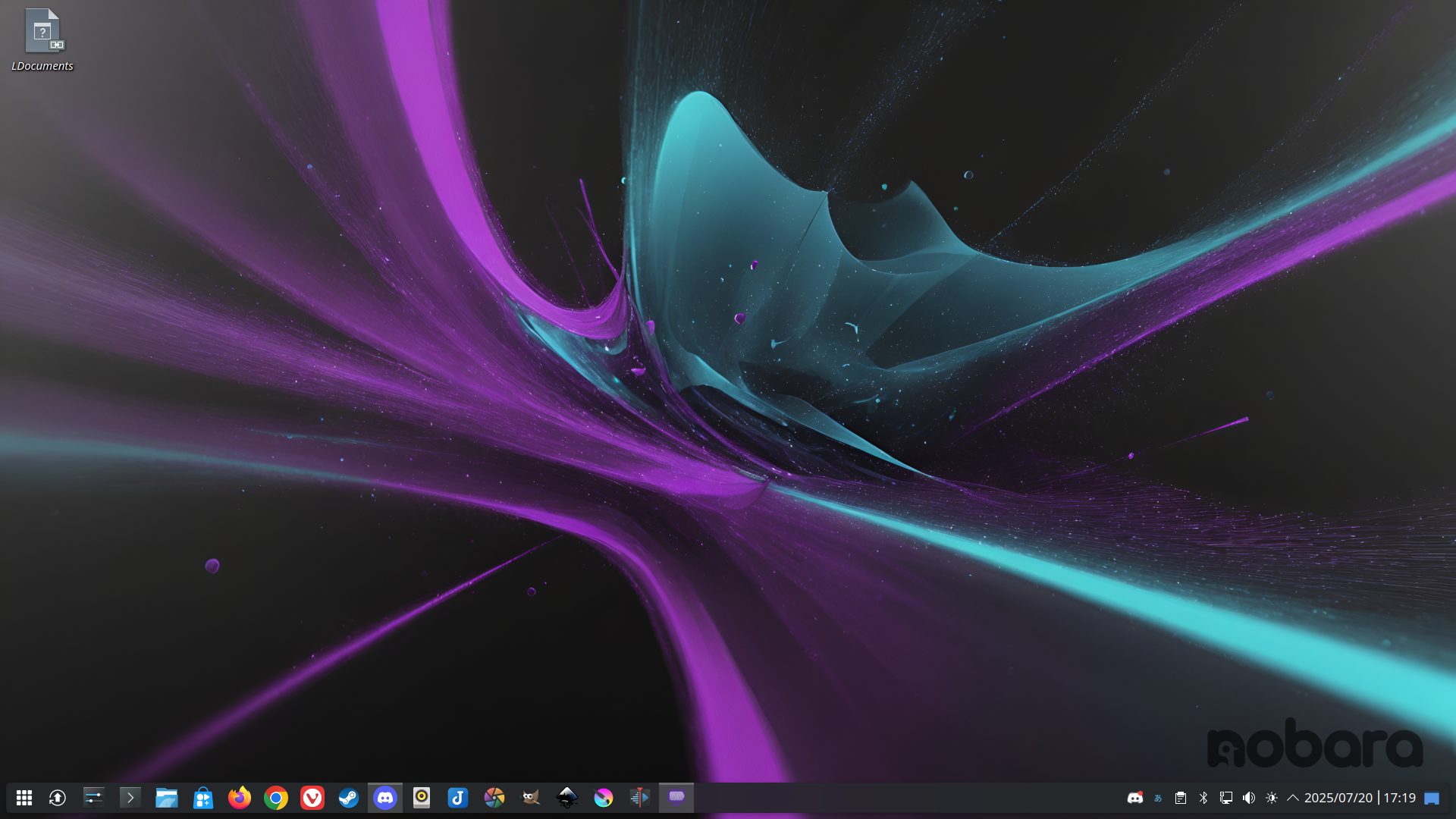Viewport: 1456px width, 819px height.
Task: Click the date and time clock
Action: point(1360,798)
